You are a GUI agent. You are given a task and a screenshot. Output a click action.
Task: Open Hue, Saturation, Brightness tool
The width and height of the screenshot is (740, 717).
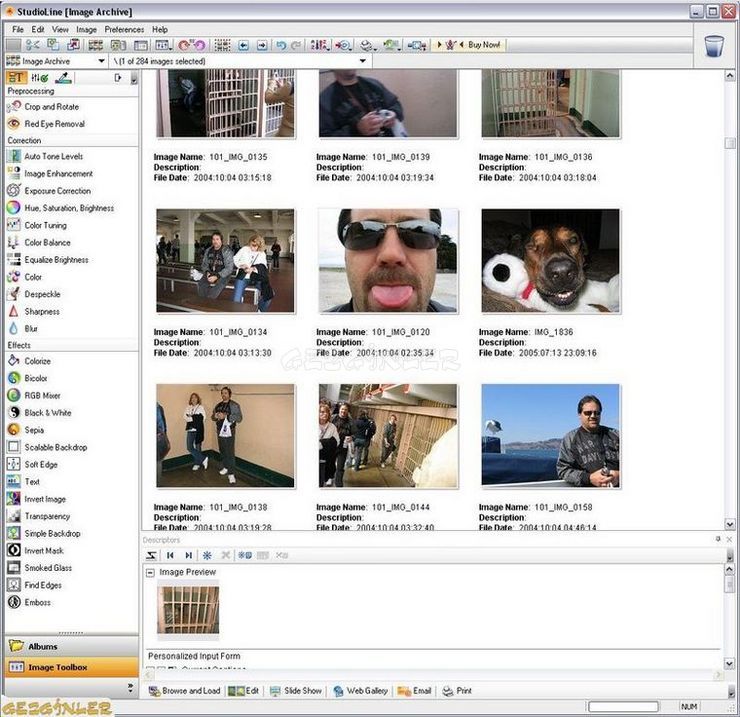pyautogui.click(x=60, y=208)
